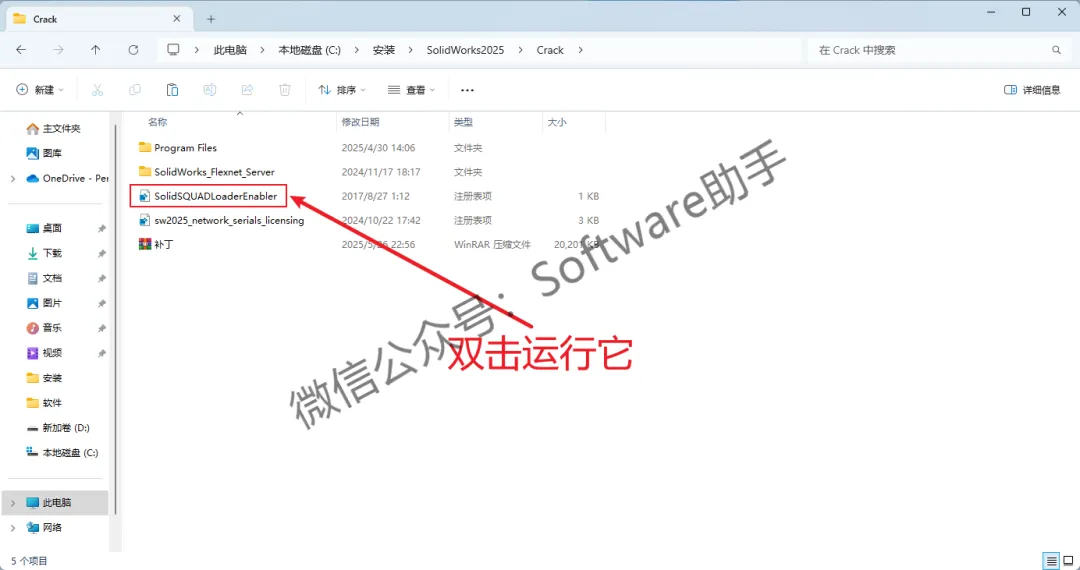Open 本地磁盘 (C:) in sidebar

coord(61,453)
